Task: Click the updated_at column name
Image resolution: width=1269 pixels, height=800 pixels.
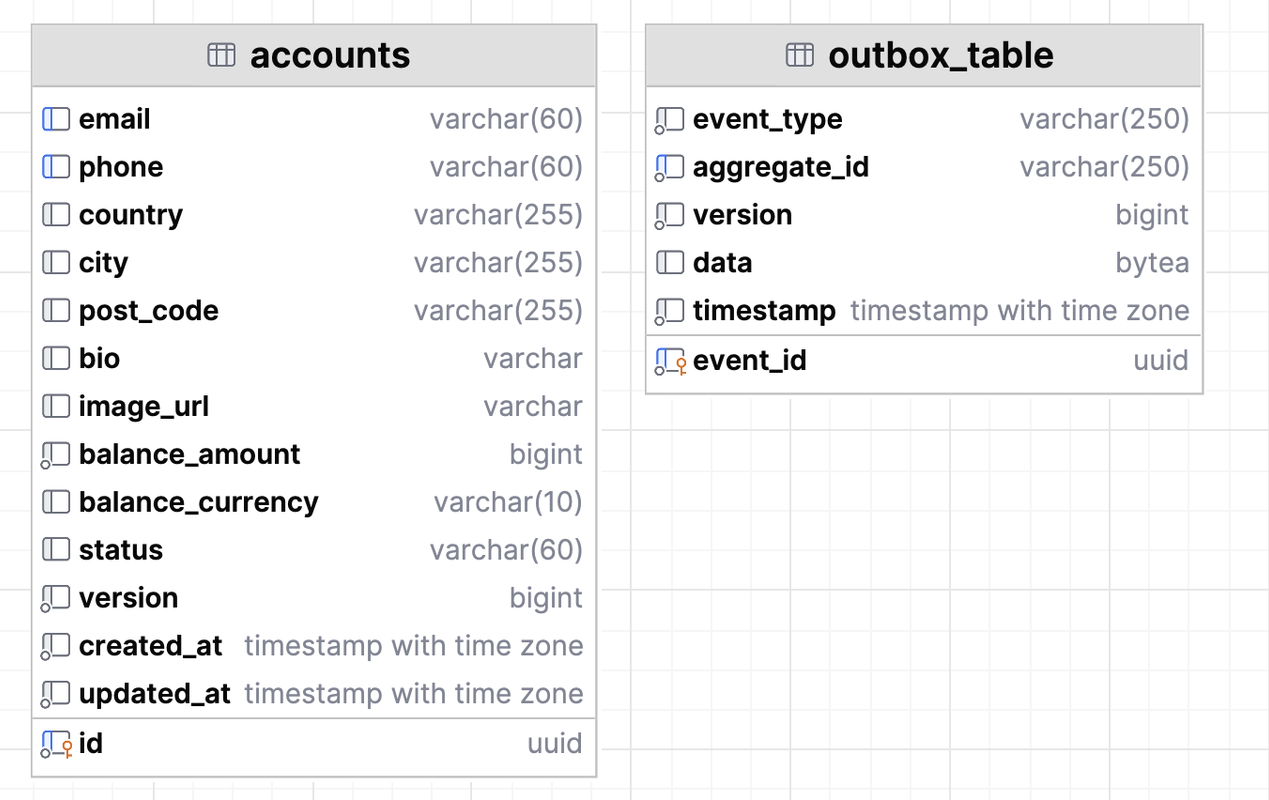Action: 154,694
